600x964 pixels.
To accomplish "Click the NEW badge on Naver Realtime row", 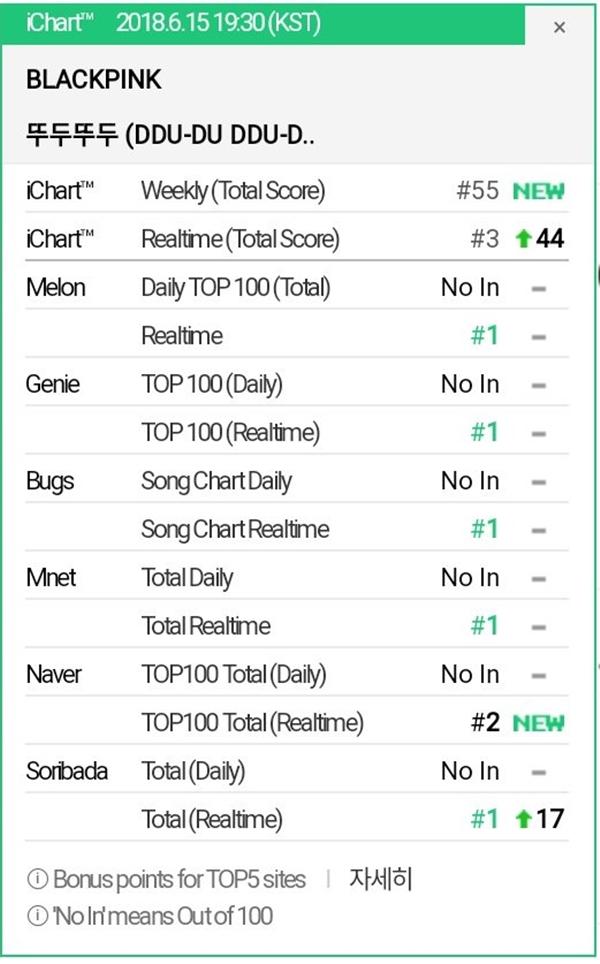I will (x=538, y=723).
